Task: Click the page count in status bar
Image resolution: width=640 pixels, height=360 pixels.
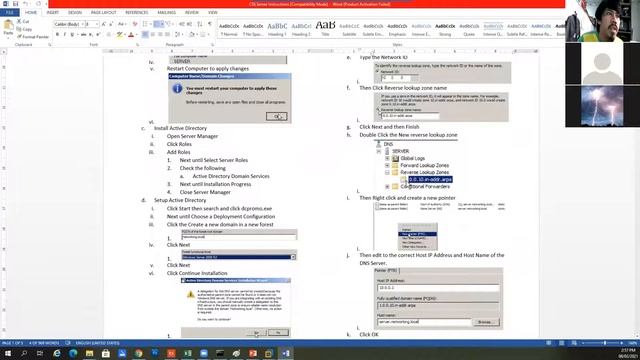Action: pos(13,343)
